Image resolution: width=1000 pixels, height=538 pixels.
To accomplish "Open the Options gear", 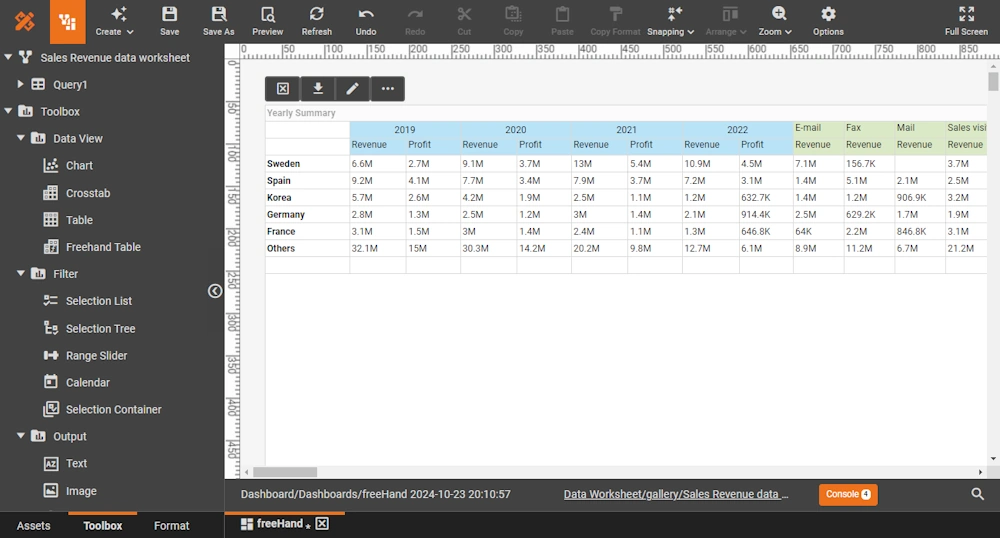I will pos(828,20).
